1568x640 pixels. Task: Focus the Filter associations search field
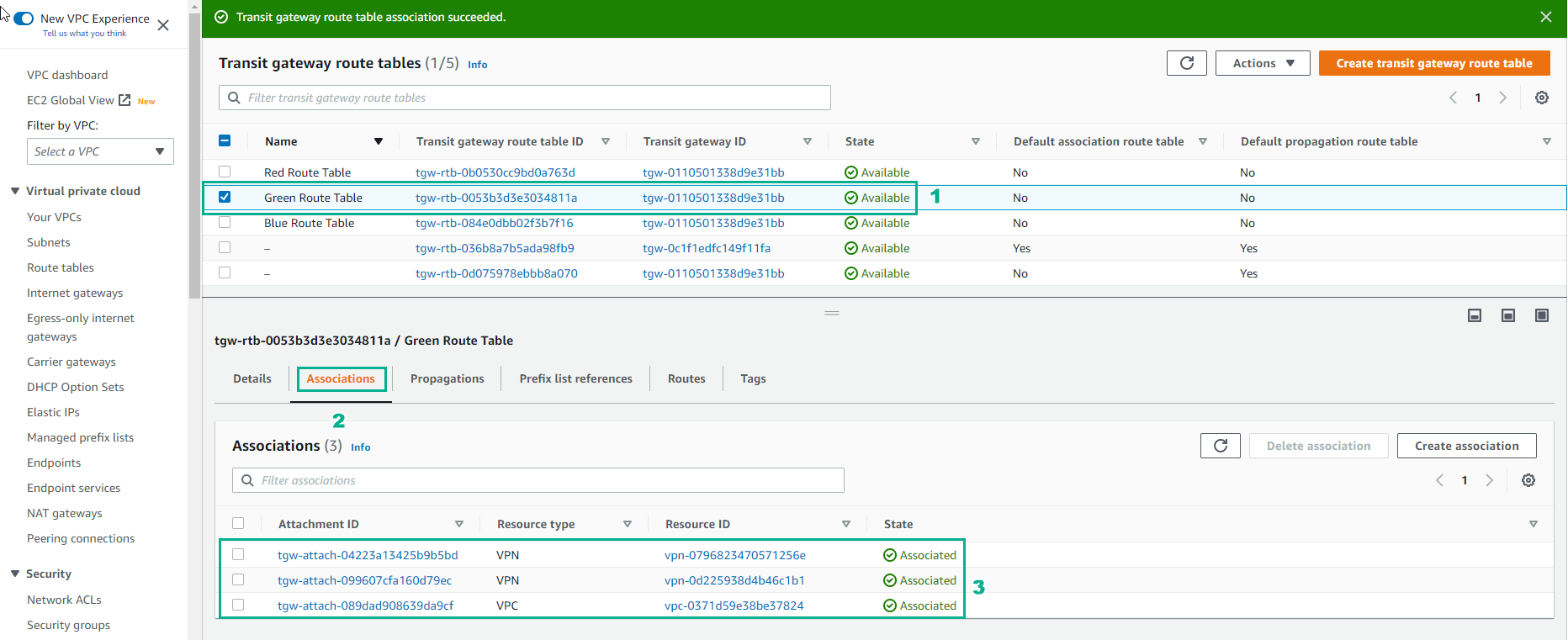[x=538, y=480]
